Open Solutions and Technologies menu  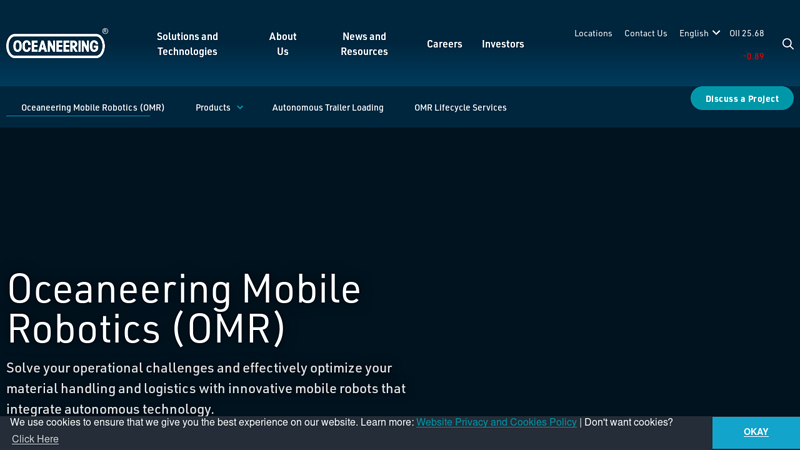[187, 44]
